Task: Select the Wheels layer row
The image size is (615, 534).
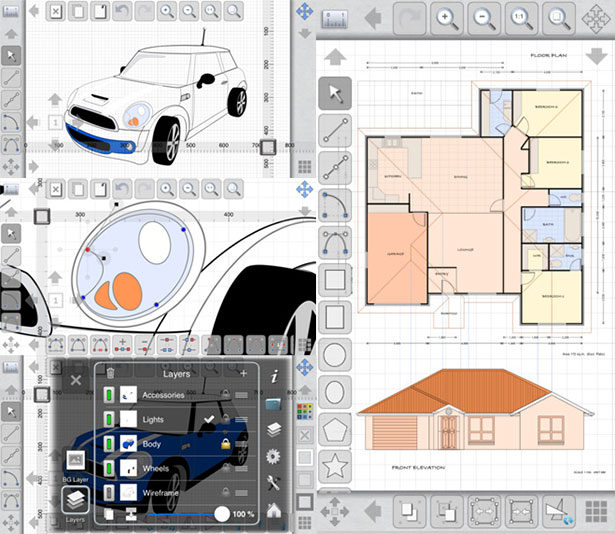Action: (177, 468)
